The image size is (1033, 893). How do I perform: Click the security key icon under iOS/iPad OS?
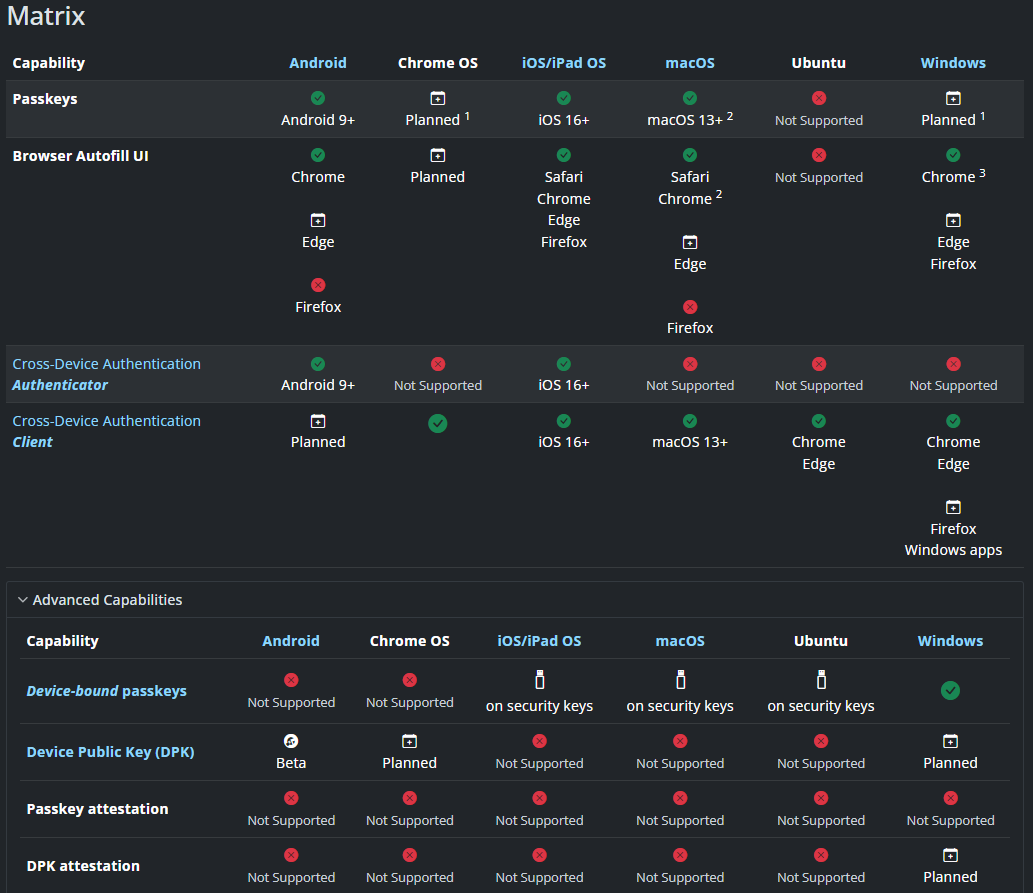(539, 680)
